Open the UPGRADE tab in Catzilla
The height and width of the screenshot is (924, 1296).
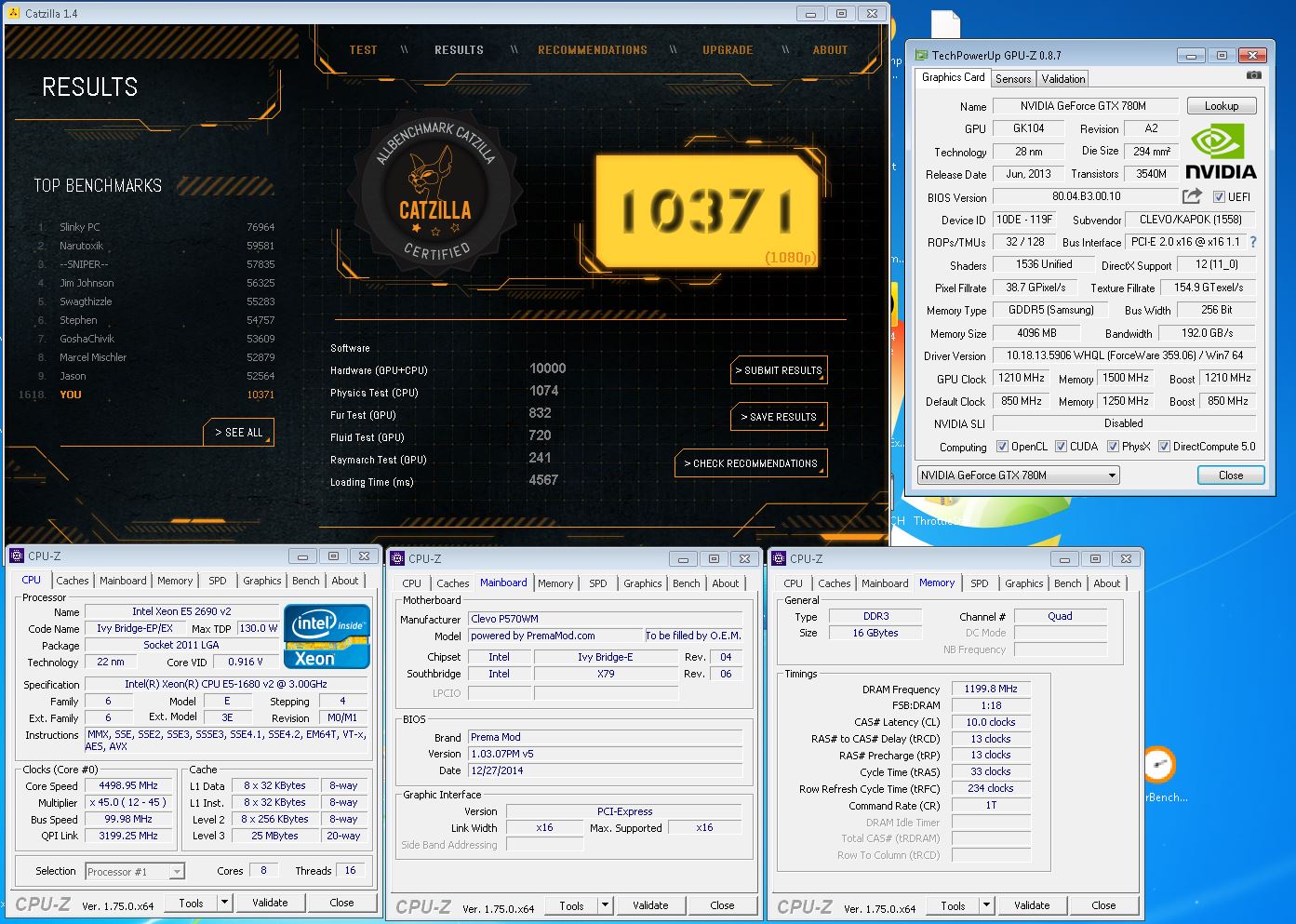point(728,50)
